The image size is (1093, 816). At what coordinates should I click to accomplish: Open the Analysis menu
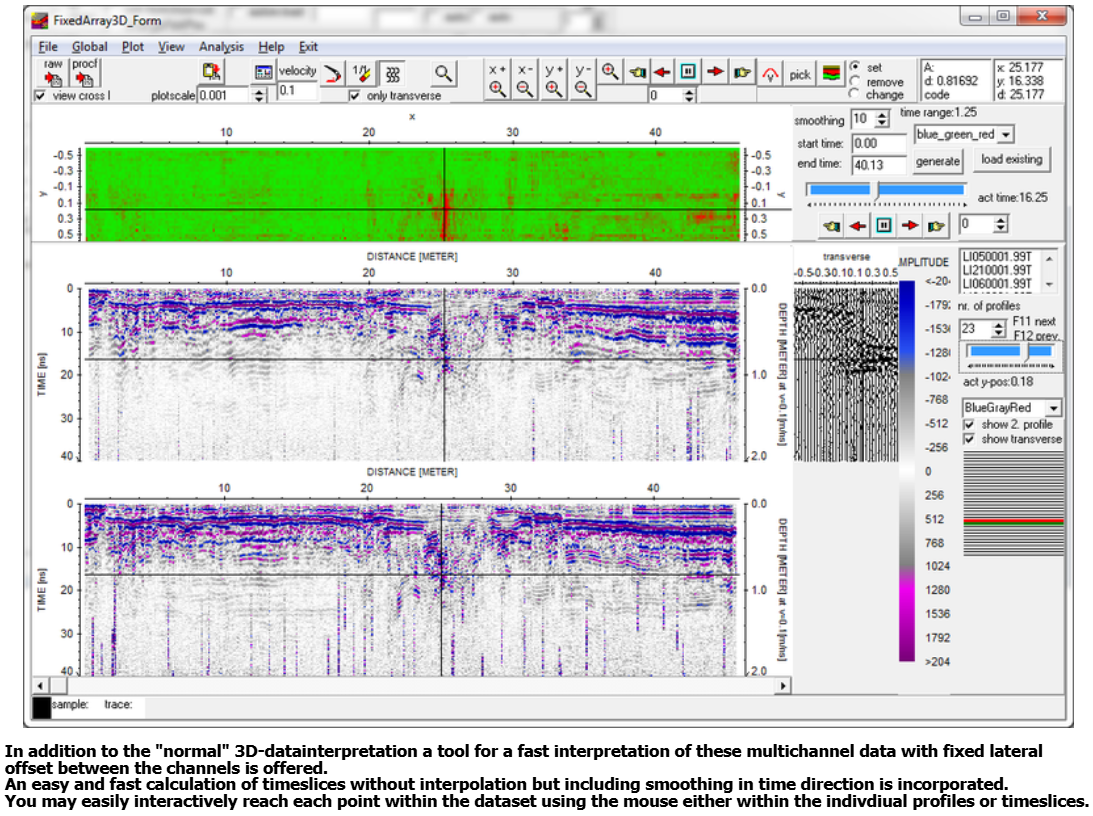221,46
